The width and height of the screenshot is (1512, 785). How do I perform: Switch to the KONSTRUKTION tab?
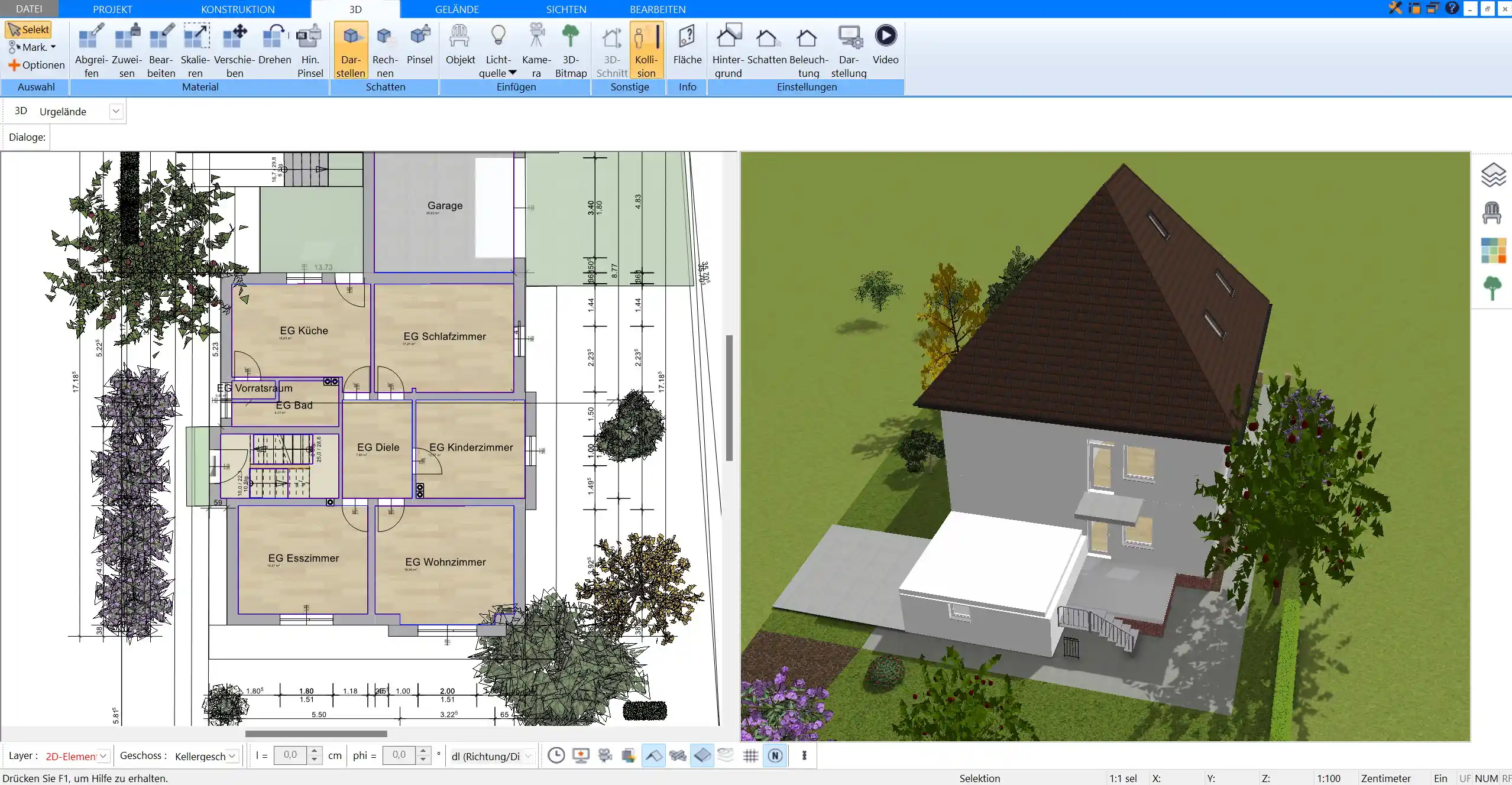point(238,9)
